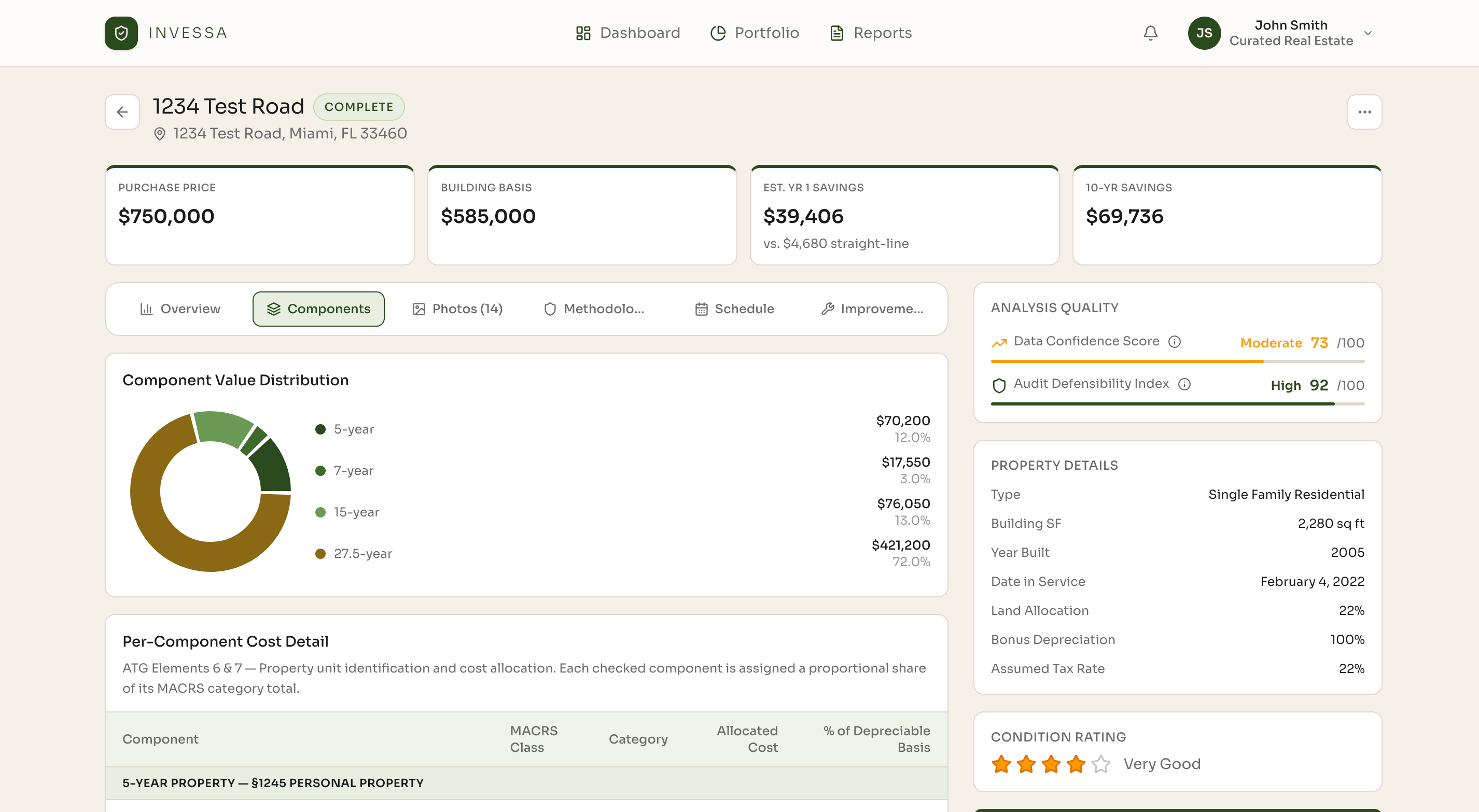Click the Portfolio pie chart icon
The width and height of the screenshot is (1479, 812).
pyautogui.click(x=718, y=33)
